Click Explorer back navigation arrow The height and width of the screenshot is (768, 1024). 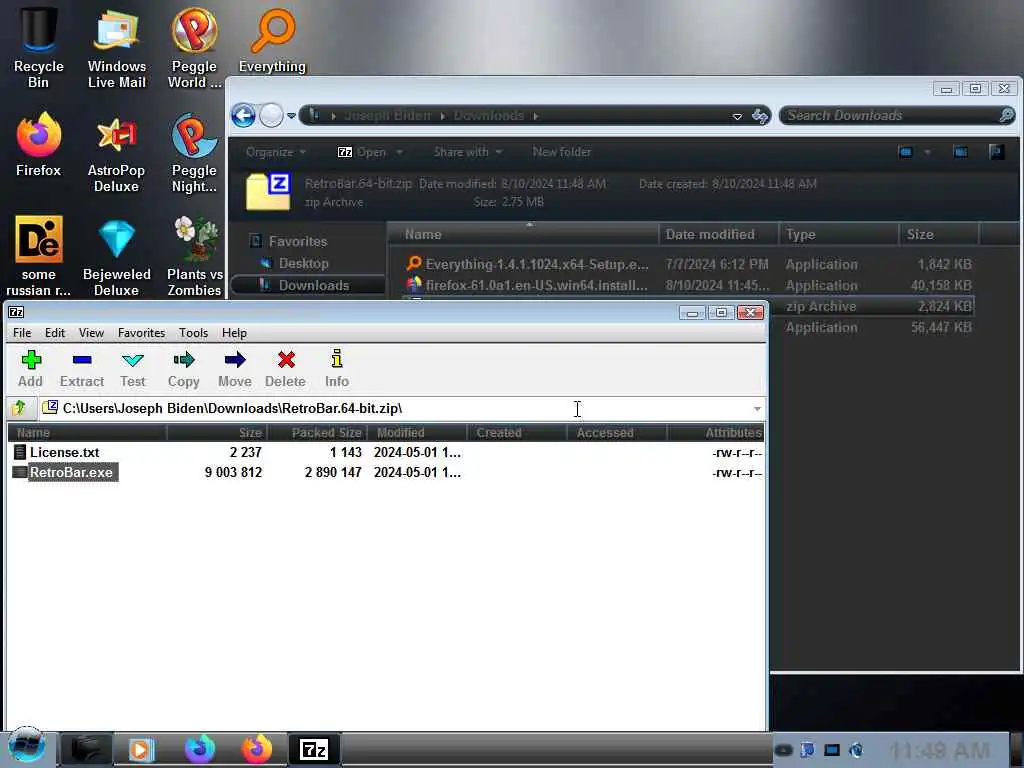coord(243,116)
